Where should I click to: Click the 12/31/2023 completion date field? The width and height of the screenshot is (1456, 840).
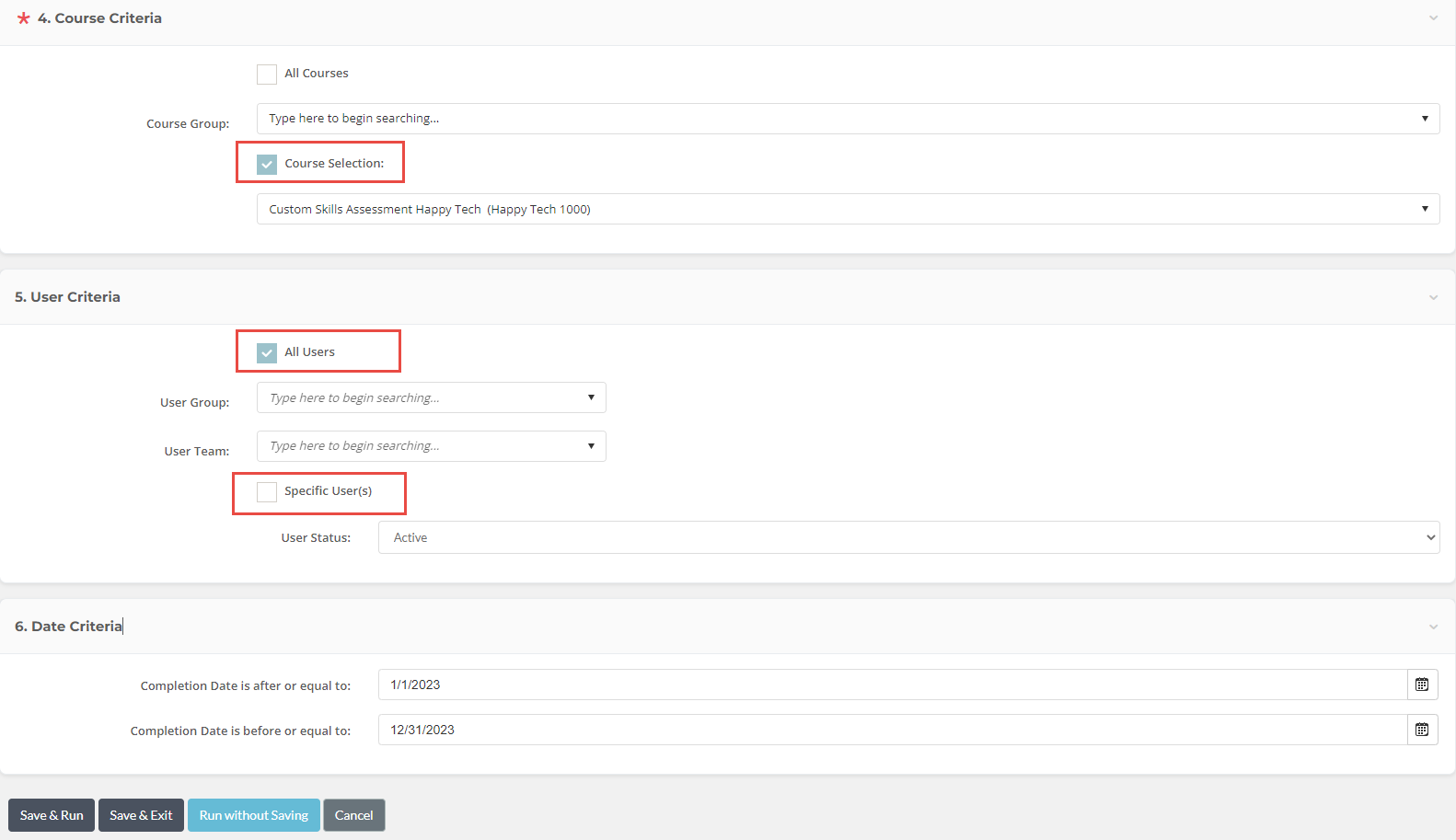(x=891, y=730)
